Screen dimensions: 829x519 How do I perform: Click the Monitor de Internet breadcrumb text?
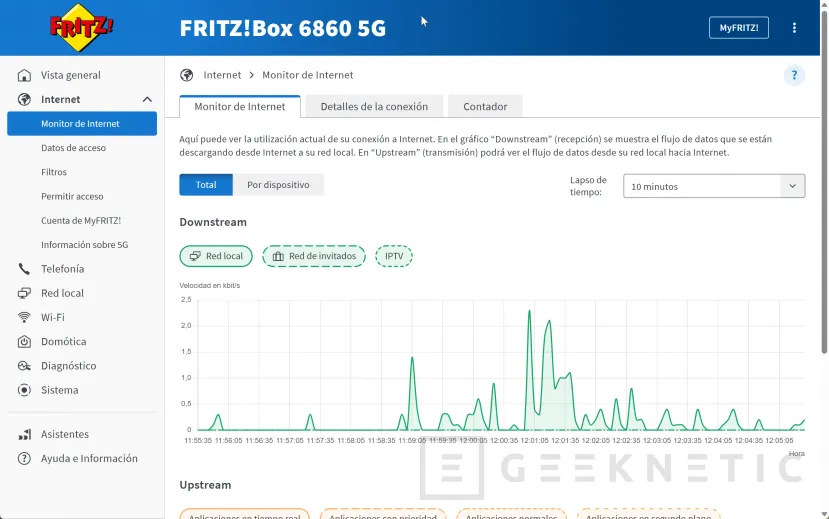pyautogui.click(x=308, y=75)
